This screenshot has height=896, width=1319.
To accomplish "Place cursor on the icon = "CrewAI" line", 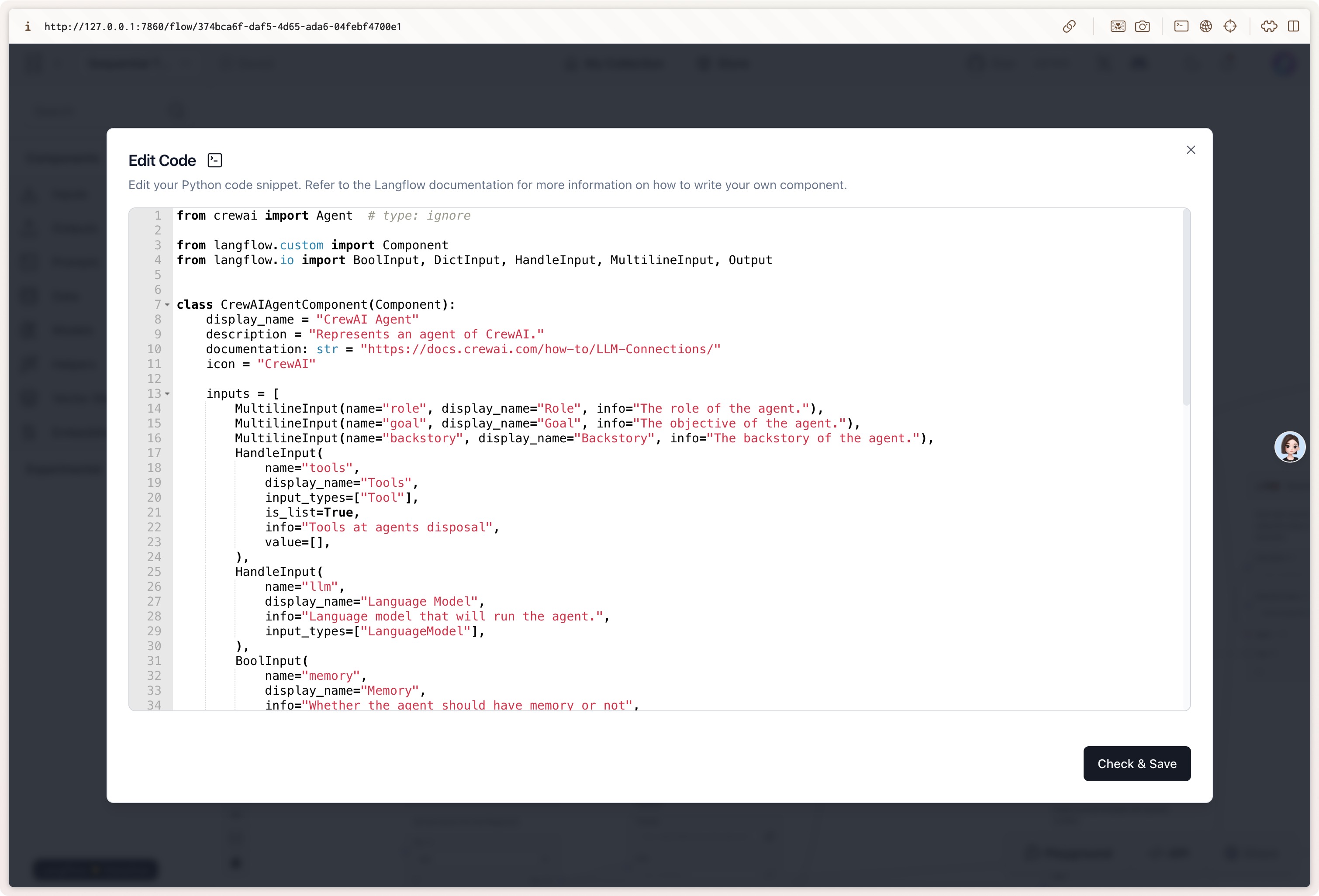I will (286, 364).
